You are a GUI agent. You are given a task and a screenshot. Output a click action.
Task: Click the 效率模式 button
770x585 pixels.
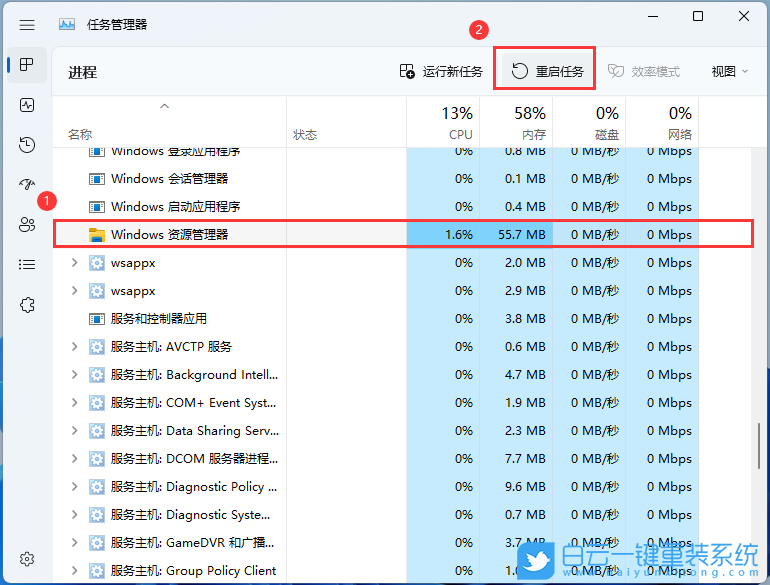click(644, 72)
